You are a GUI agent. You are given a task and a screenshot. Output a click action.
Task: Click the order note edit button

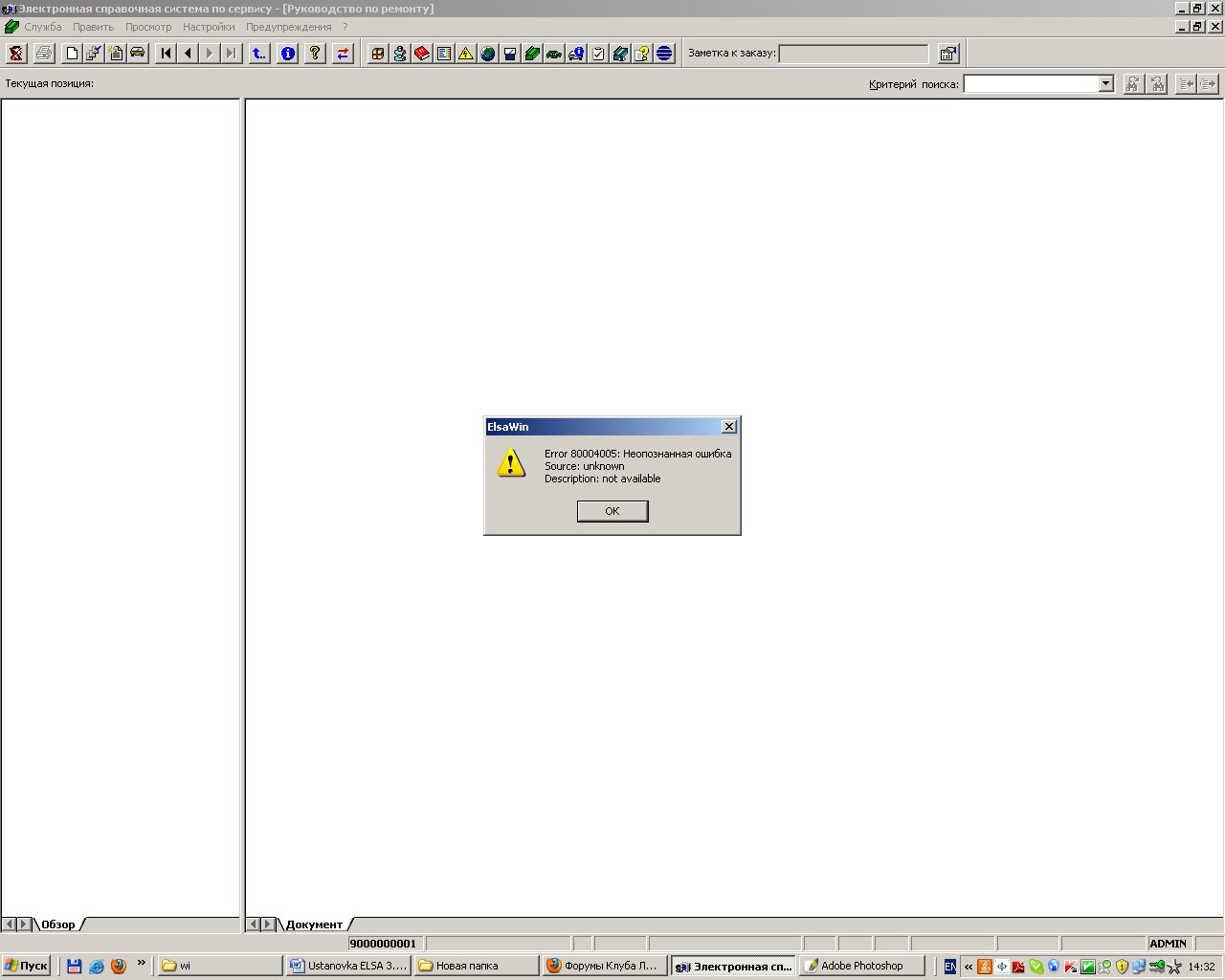click(948, 54)
